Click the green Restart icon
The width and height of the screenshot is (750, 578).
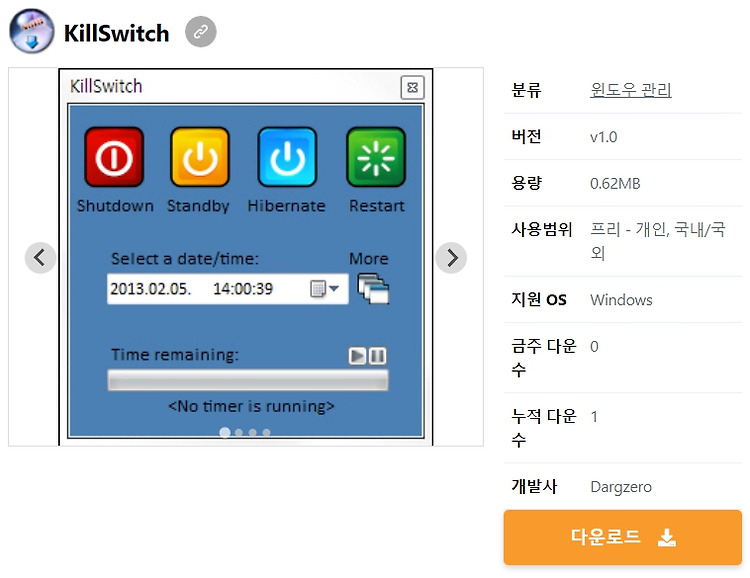(375, 157)
